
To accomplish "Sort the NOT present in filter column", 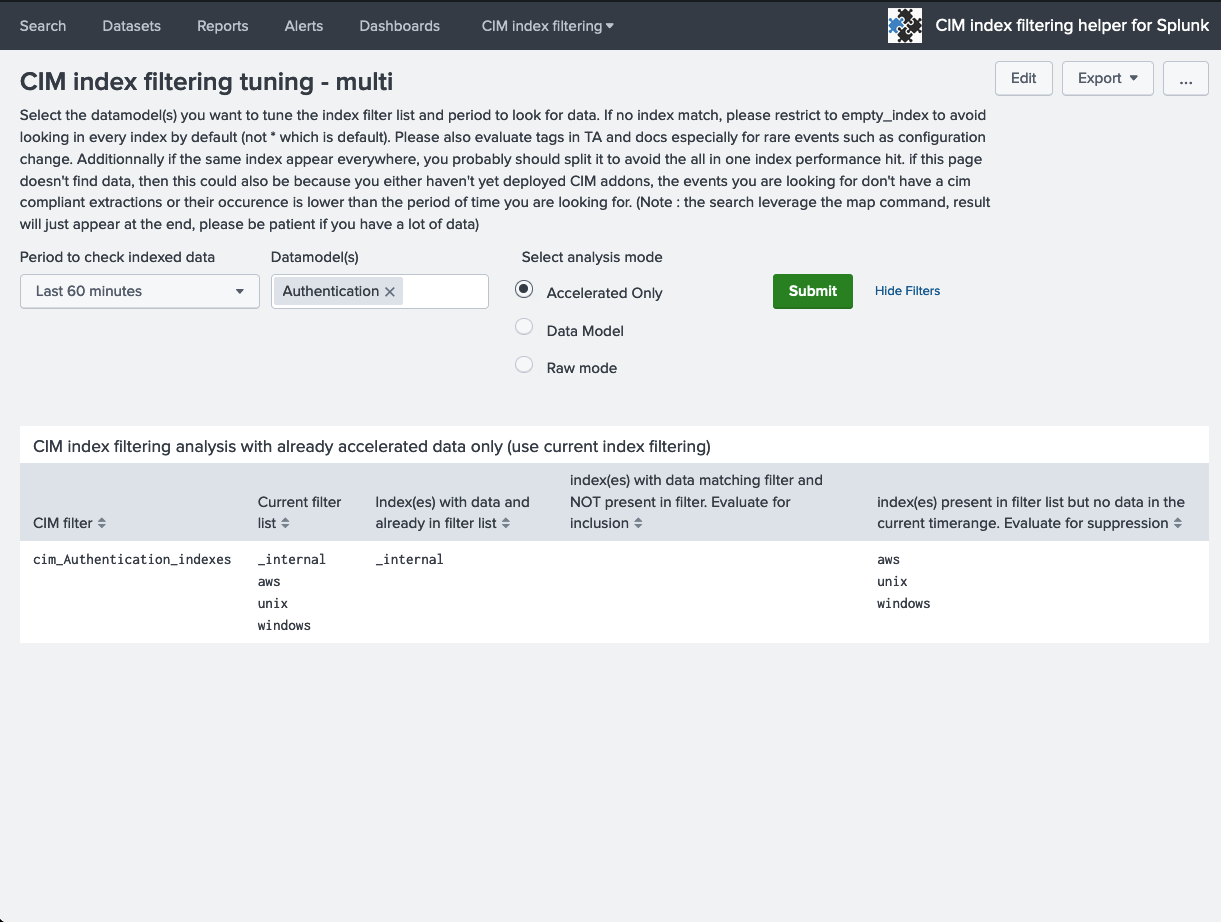I will (x=638, y=523).
